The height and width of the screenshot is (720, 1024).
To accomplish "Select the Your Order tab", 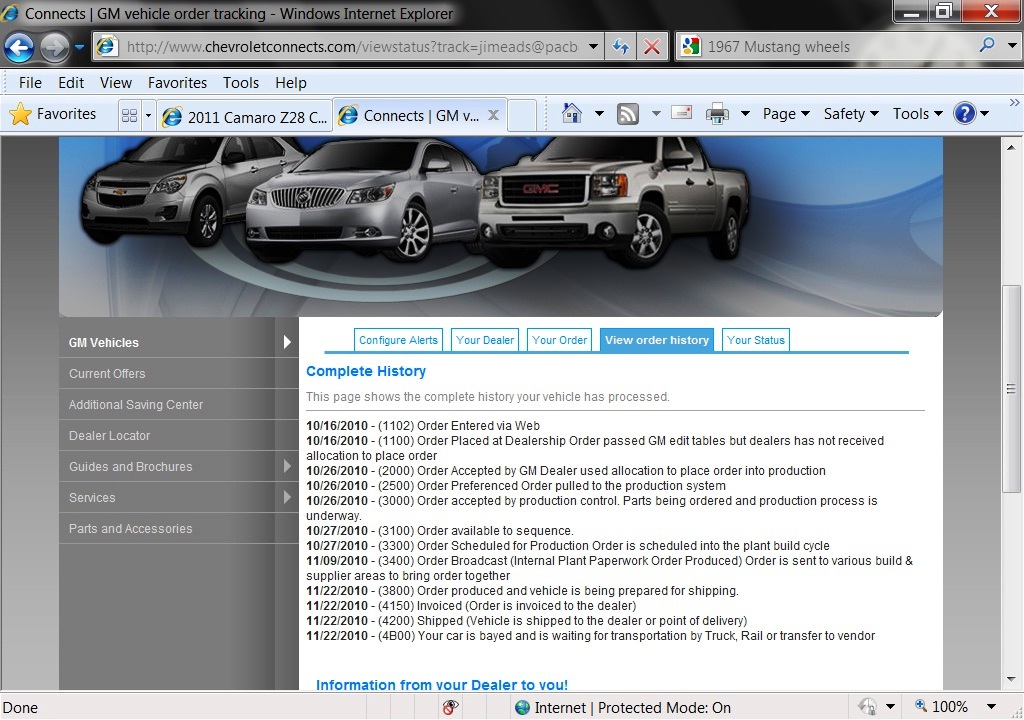I will coord(559,340).
